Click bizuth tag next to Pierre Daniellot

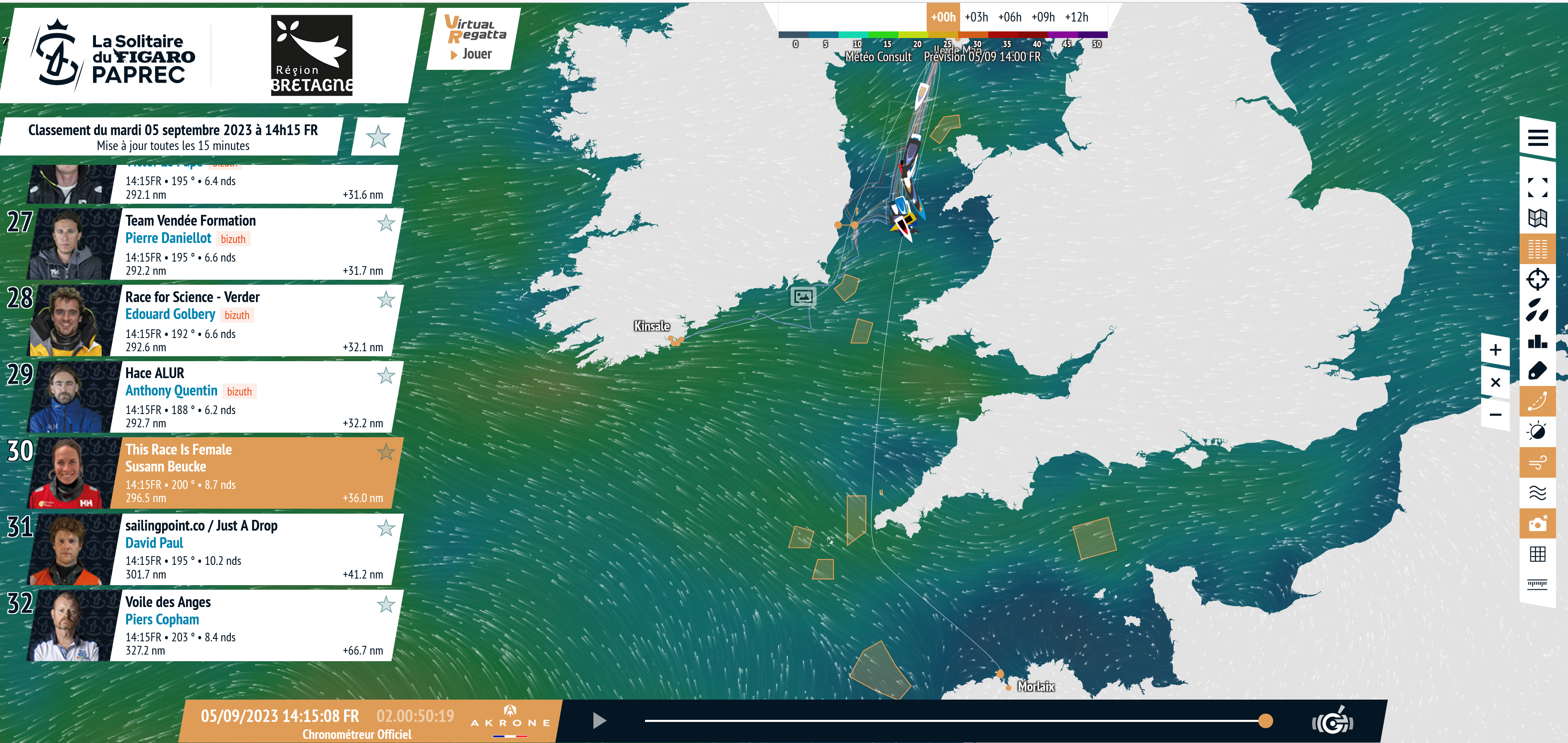tap(233, 239)
